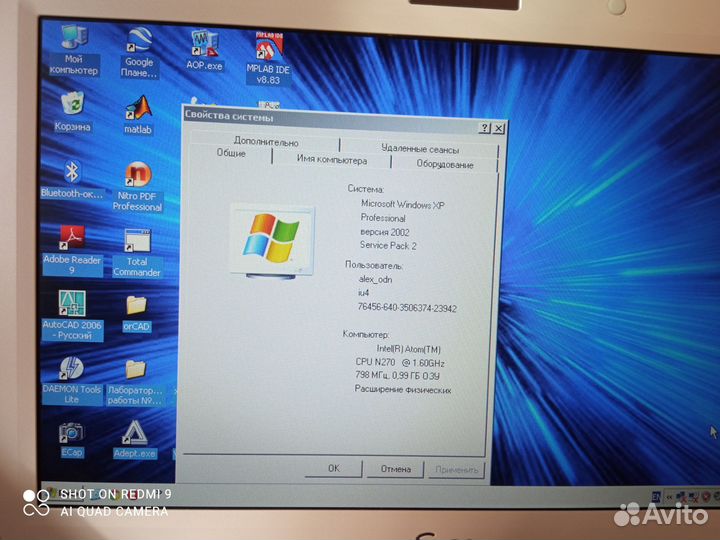This screenshot has width=720, height=540.
Task: Select the ECap camera icon
Action: (72, 440)
